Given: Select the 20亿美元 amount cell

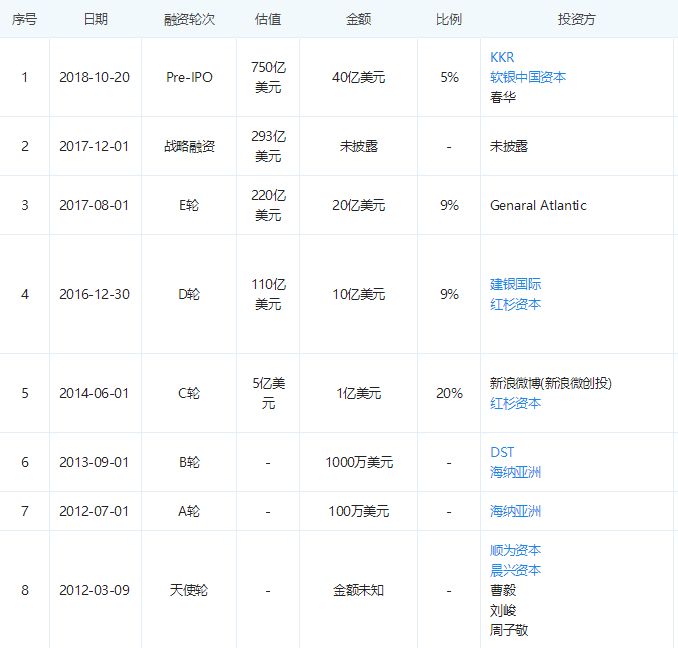Looking at the screenshot, I should click(x=358, y=205).
